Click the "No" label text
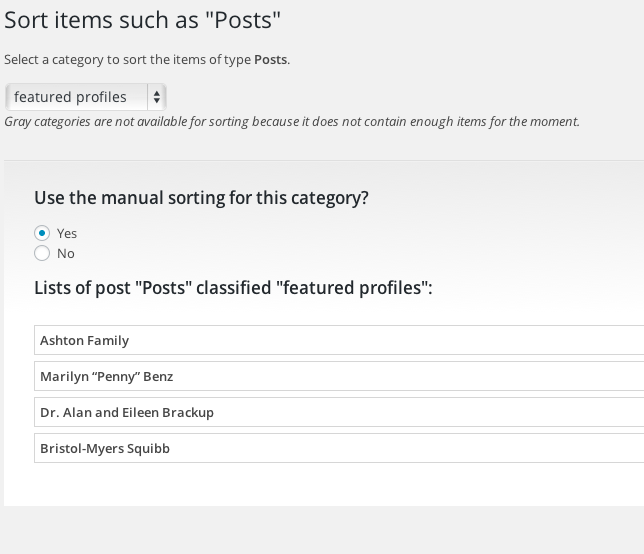The image size is (644, 554). [66, 253]
